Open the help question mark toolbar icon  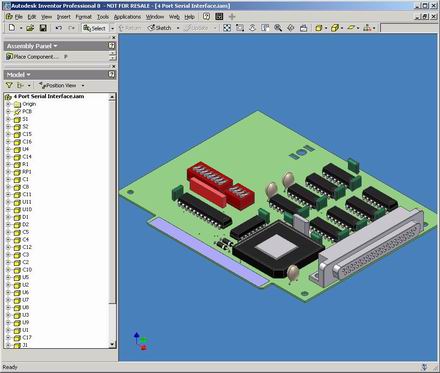click(x=206, y=16)
